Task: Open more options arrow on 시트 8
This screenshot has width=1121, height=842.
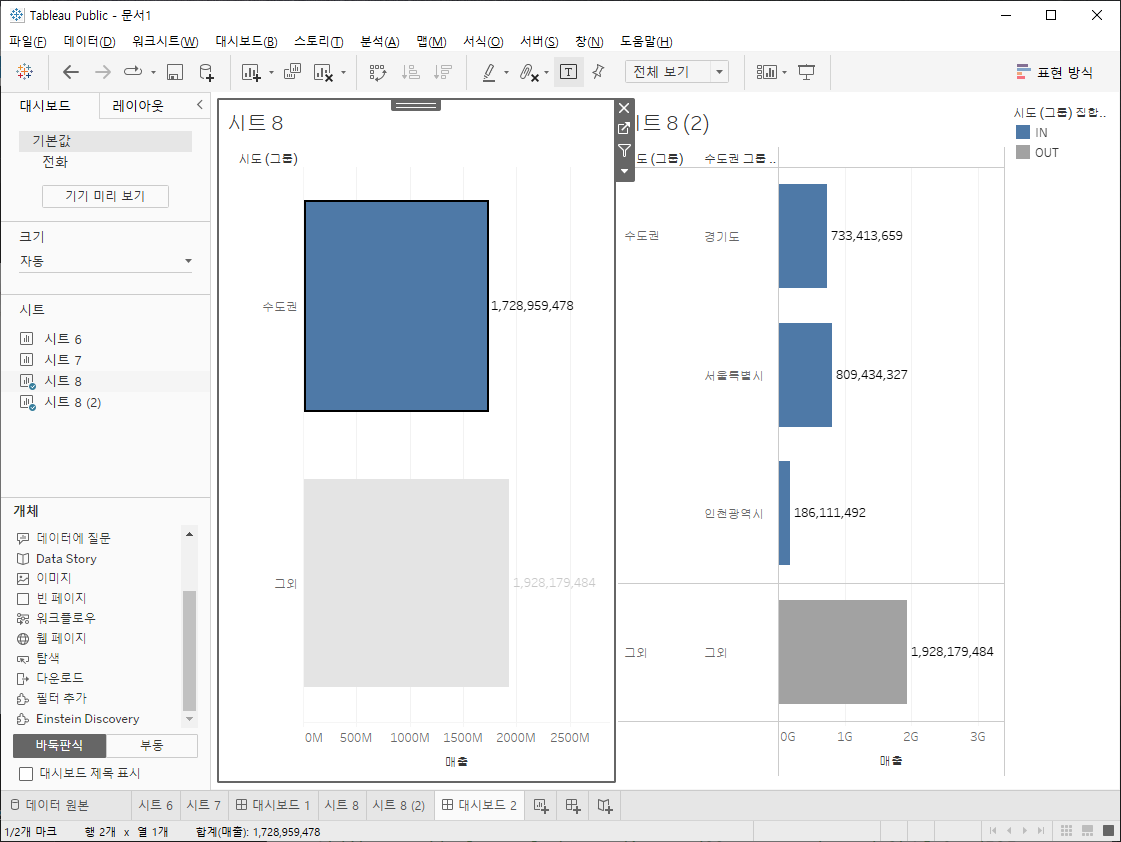Action: pos(624,171)
